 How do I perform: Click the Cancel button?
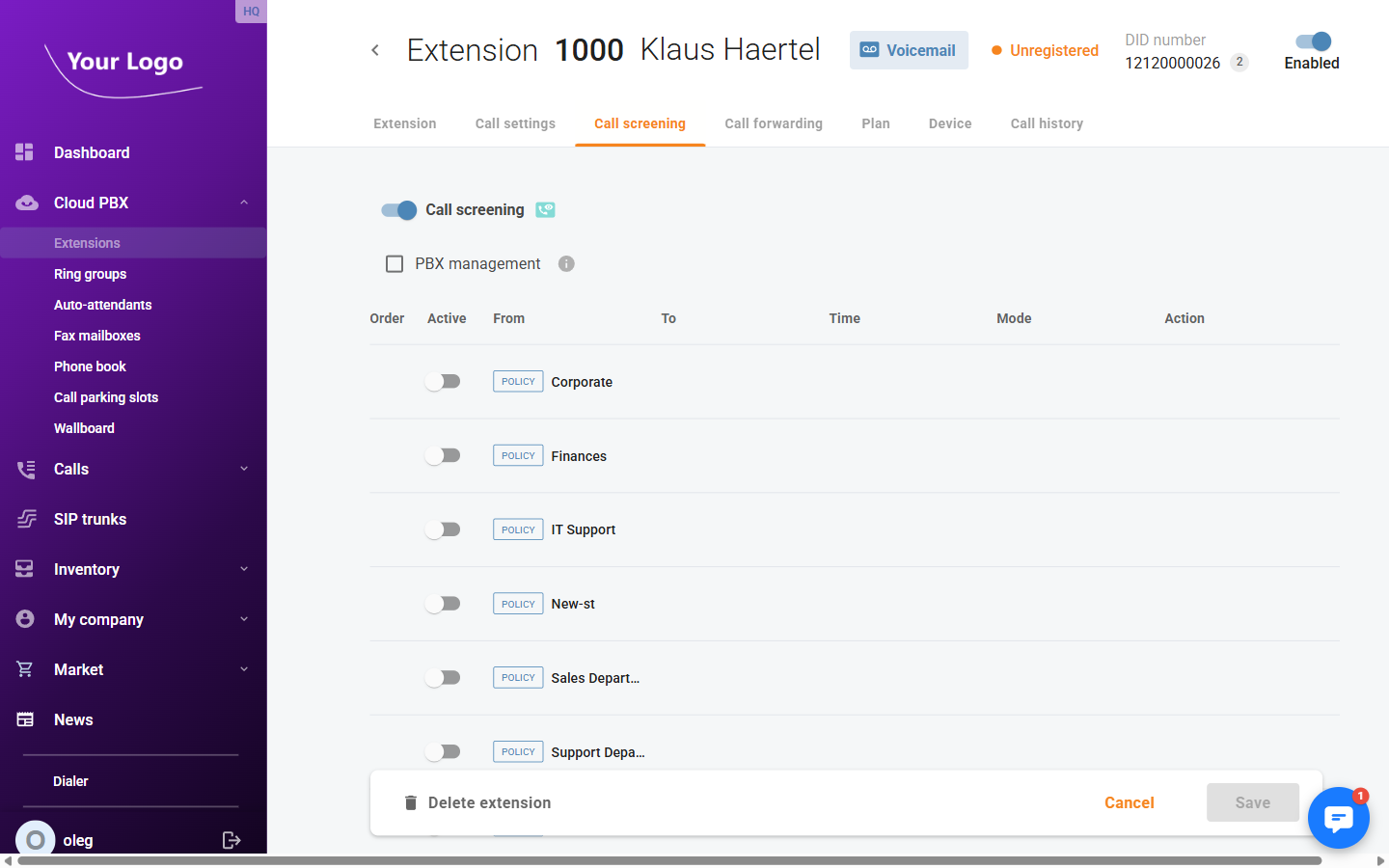click(1129, 802)
